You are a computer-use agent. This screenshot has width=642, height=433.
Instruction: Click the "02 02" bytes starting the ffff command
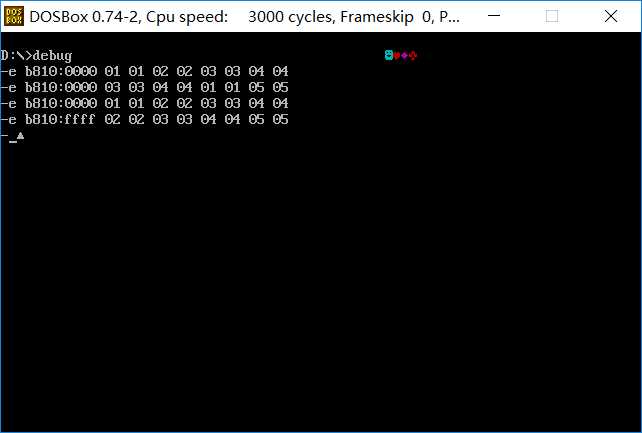point(124,120)
